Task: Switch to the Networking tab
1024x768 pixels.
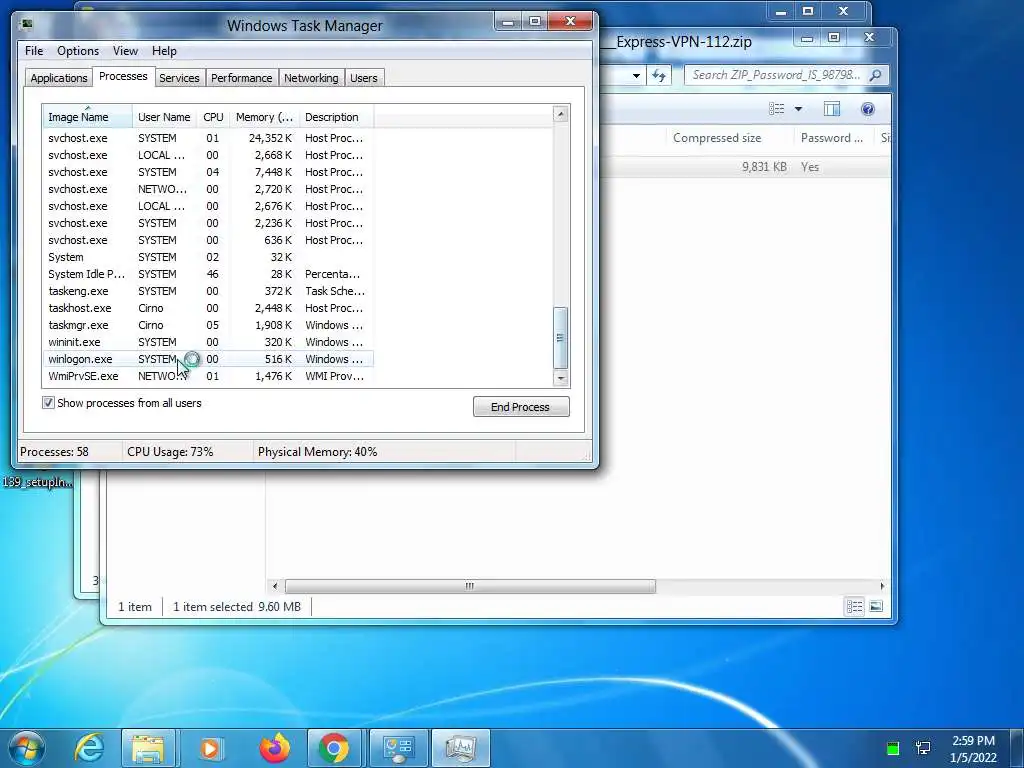Action: tap(311, 78)
